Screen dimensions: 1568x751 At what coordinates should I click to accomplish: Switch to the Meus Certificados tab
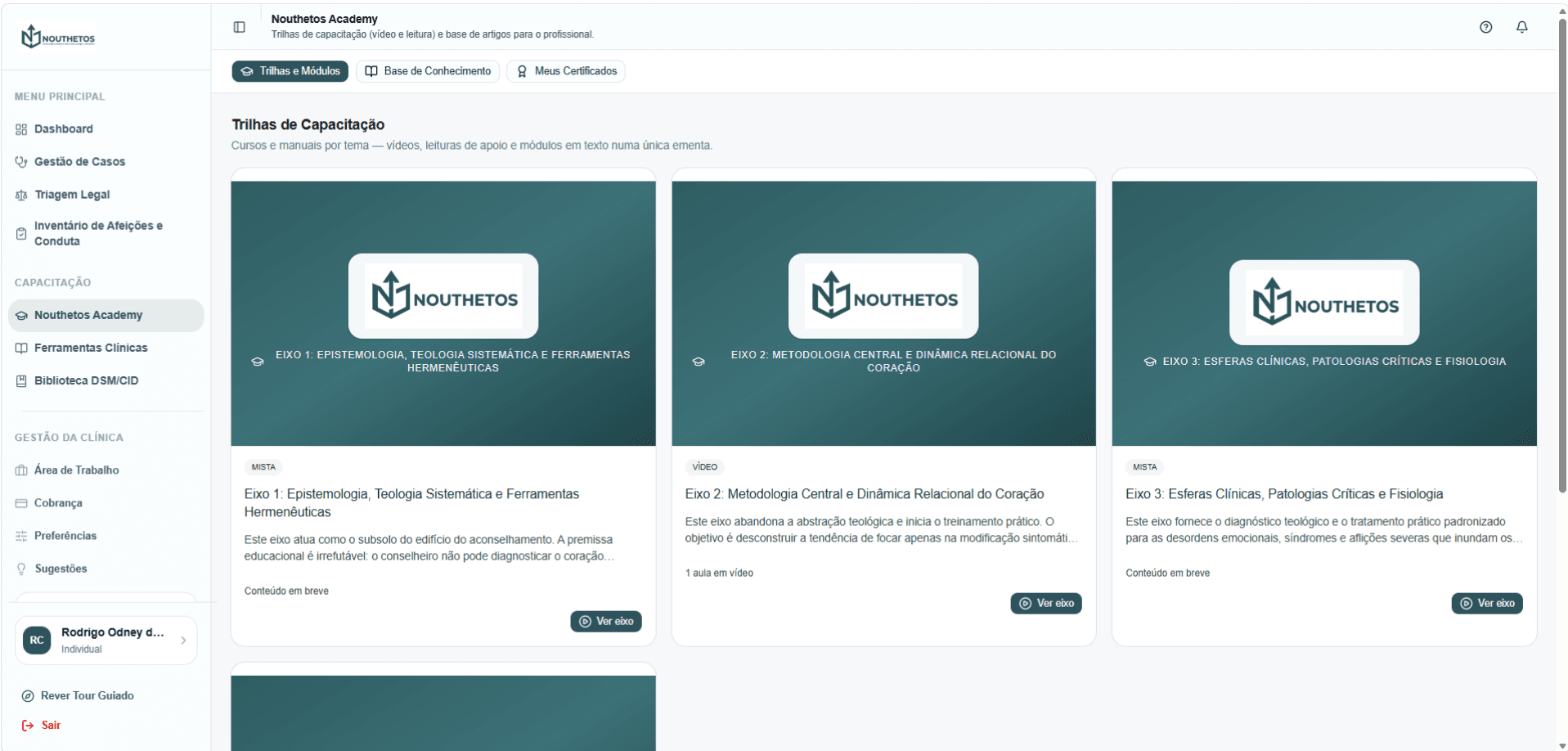566,71
